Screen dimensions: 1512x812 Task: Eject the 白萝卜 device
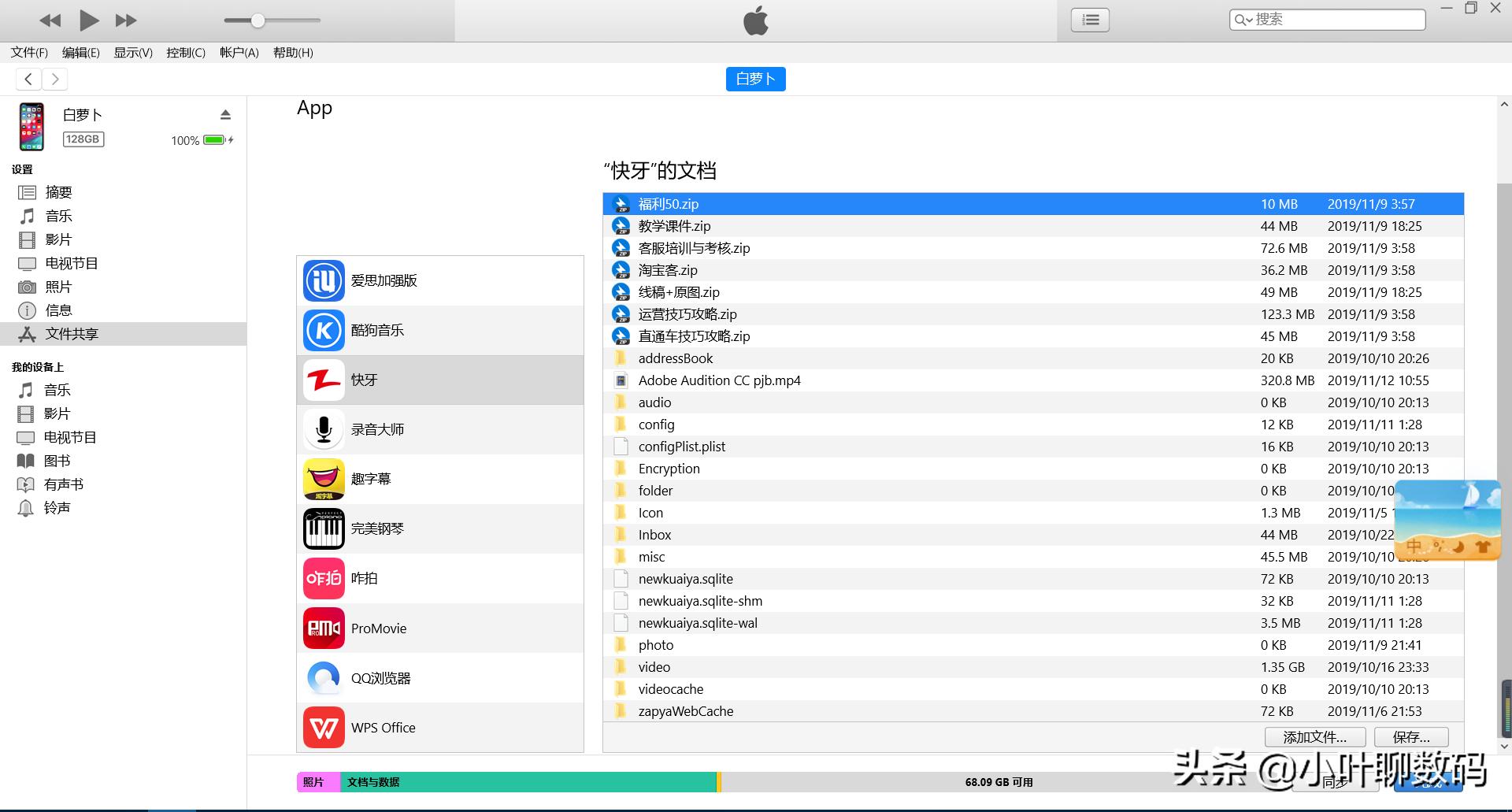point(225,115)
